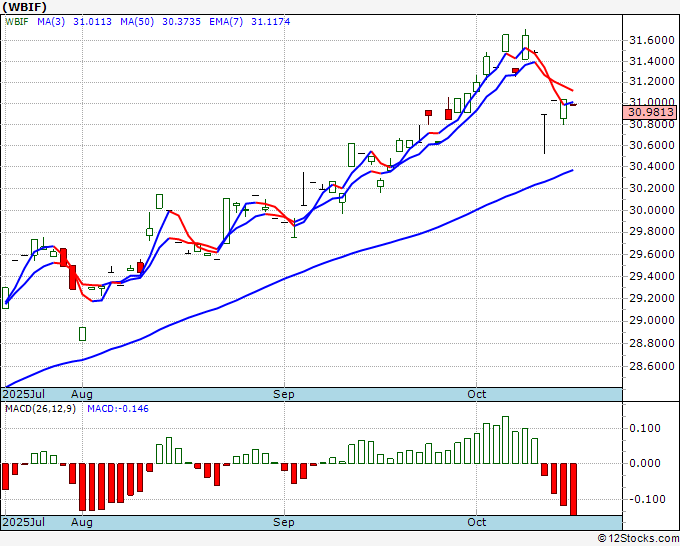Click the lowest green candlestick near 28.9

[82, 334]
